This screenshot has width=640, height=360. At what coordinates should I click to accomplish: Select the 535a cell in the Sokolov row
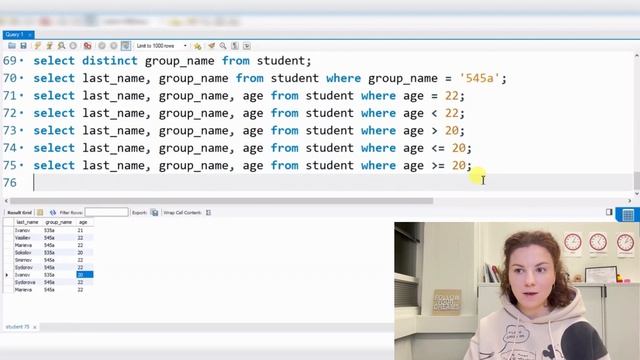pos(49,253)
